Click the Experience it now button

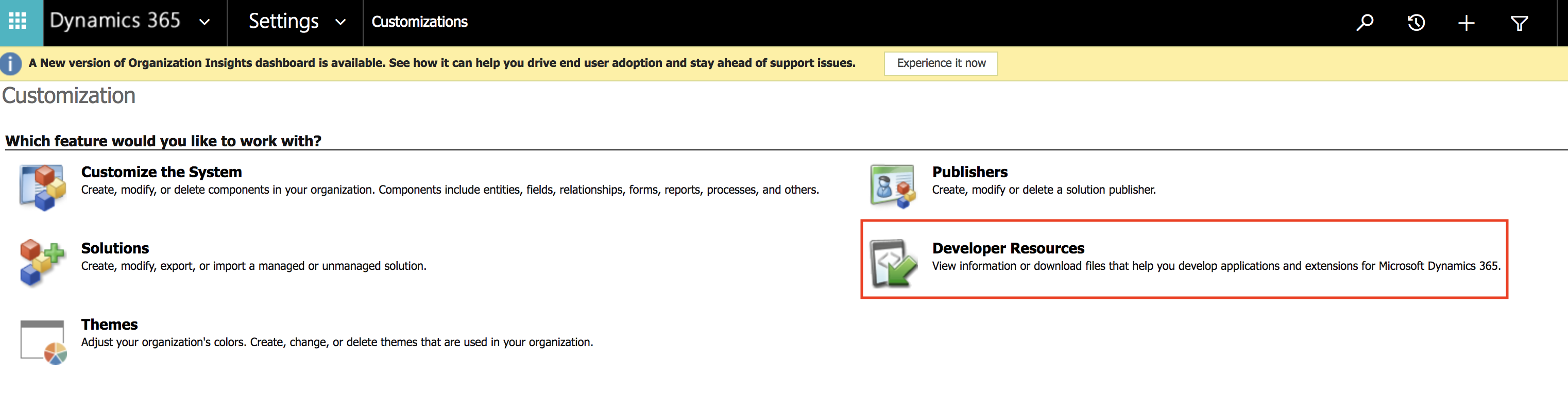[941, 63]
